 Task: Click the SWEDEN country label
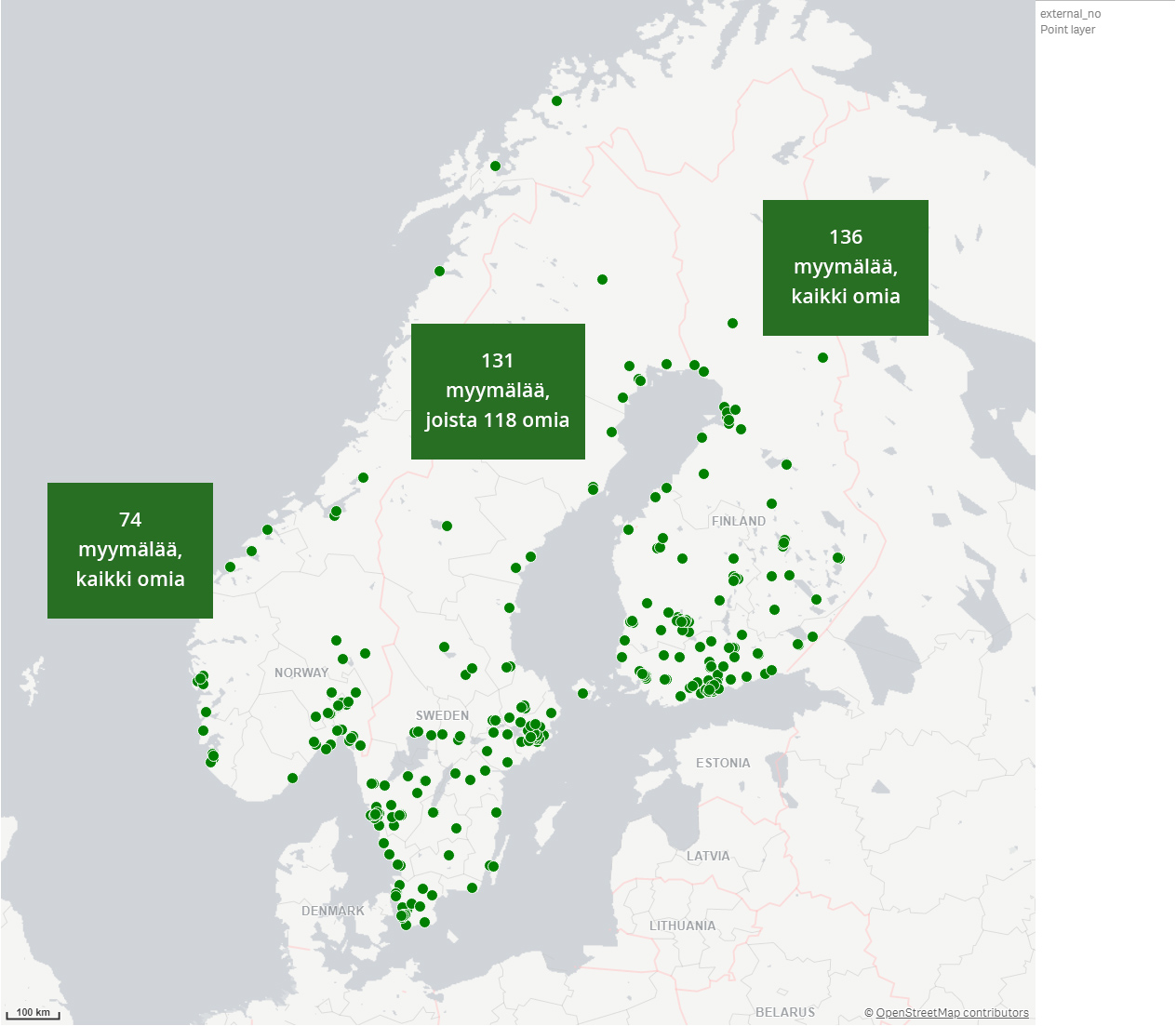(443, 715)
